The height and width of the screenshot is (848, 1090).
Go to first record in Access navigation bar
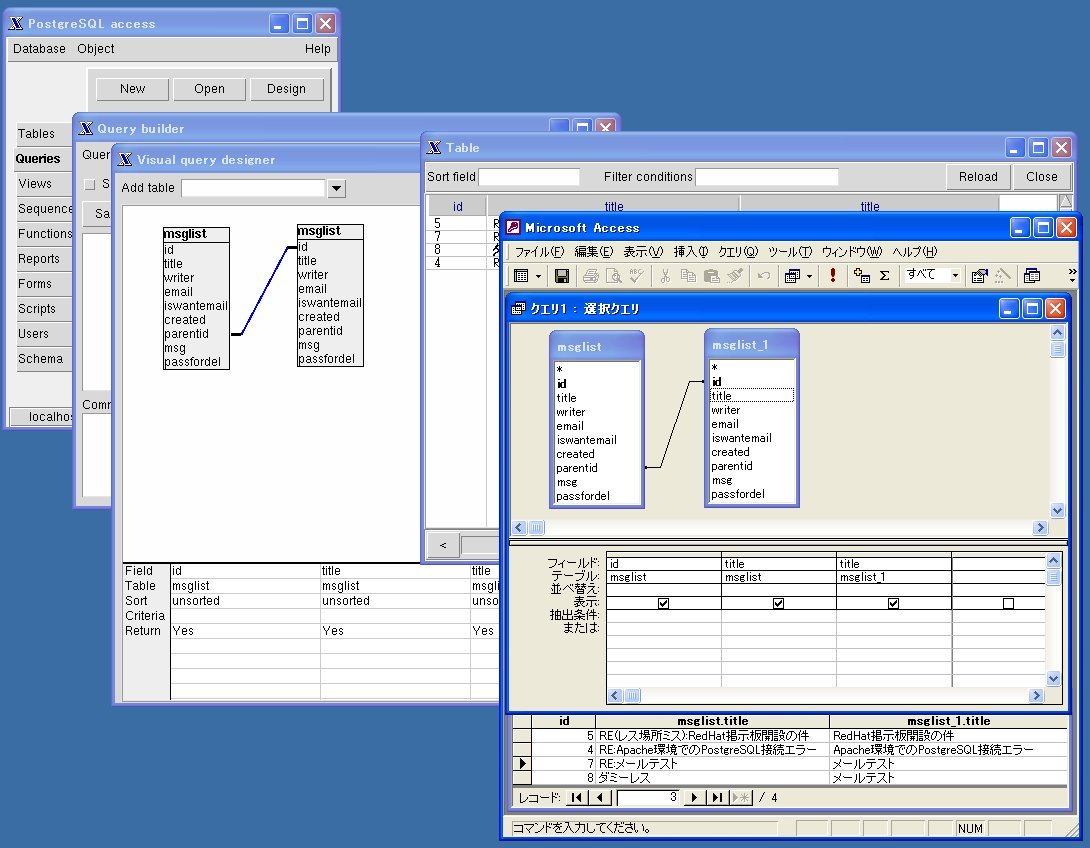pos(576,797)
